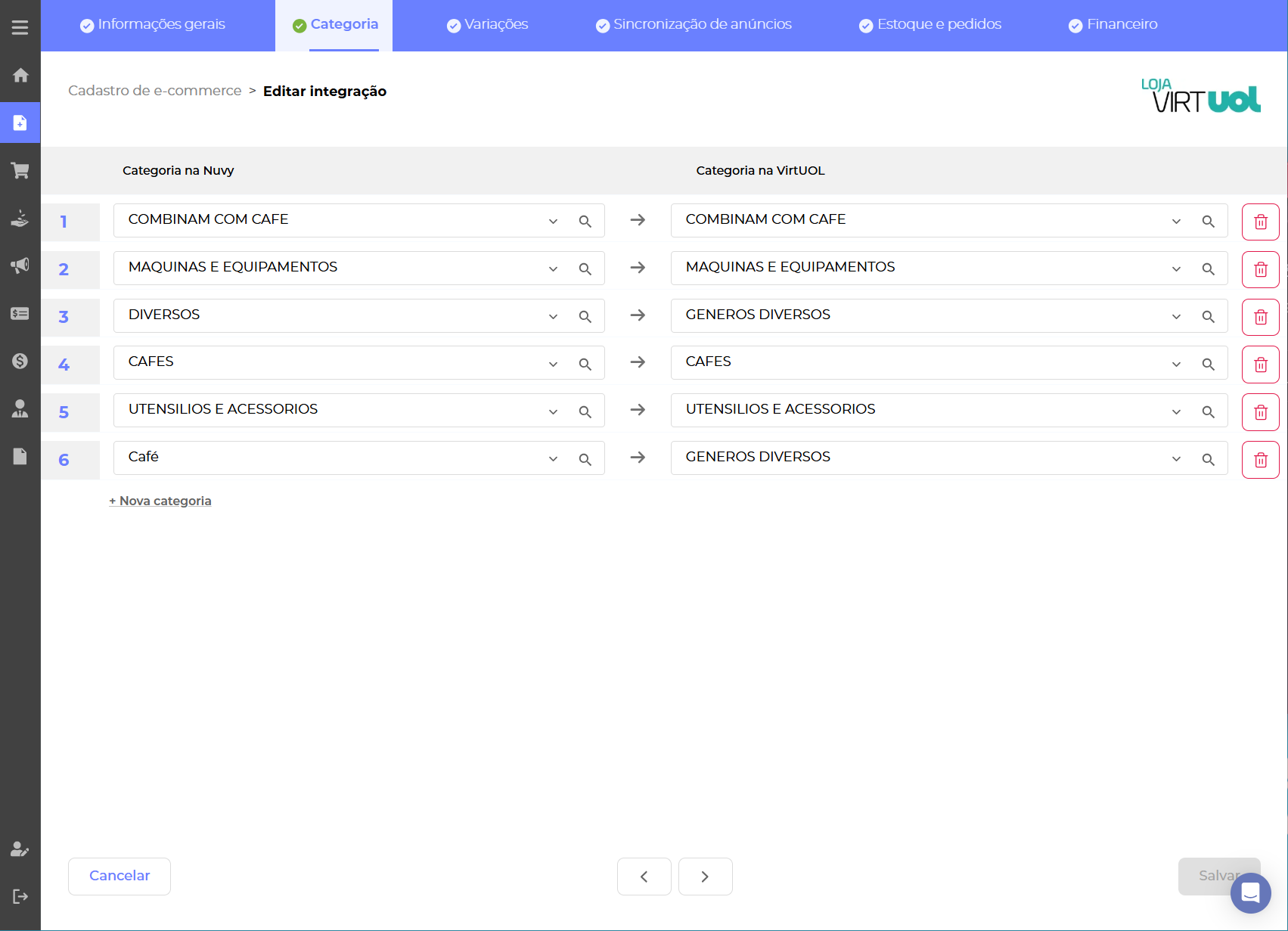Open the shopping cart sidebar section
The height and width of the screenshot is (931, 1288).
tap(20, 171)
